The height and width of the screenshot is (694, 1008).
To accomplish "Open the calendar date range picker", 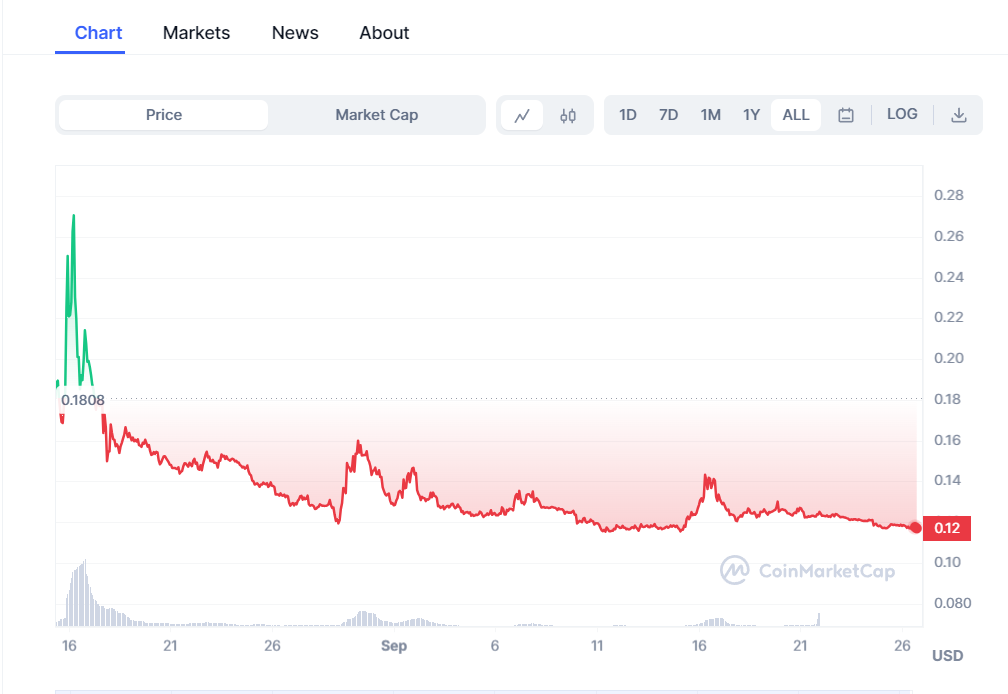I will click(846, 115).
